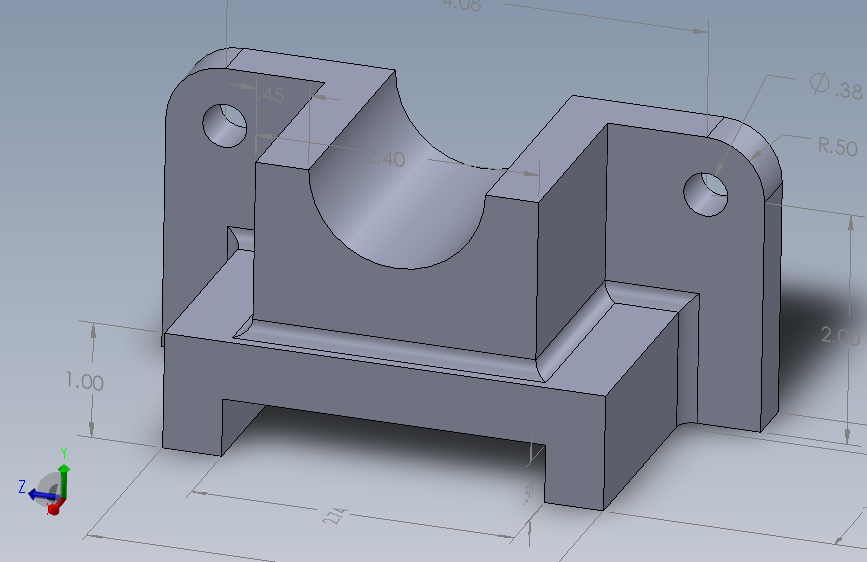
Task: Select the green Y axis arrow of triad
Action: 64,479
